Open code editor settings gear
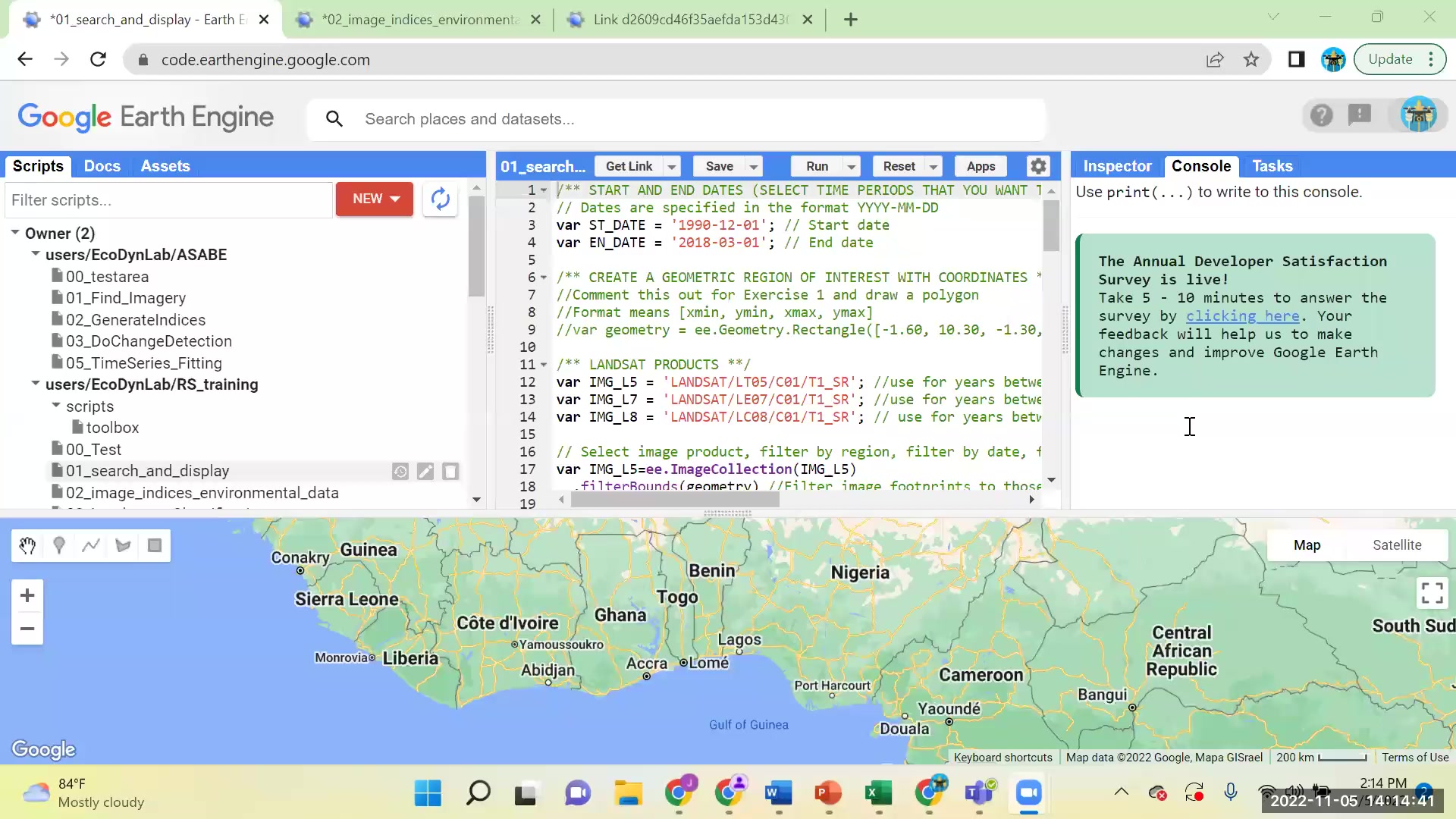 click(x=1038, y=166)
